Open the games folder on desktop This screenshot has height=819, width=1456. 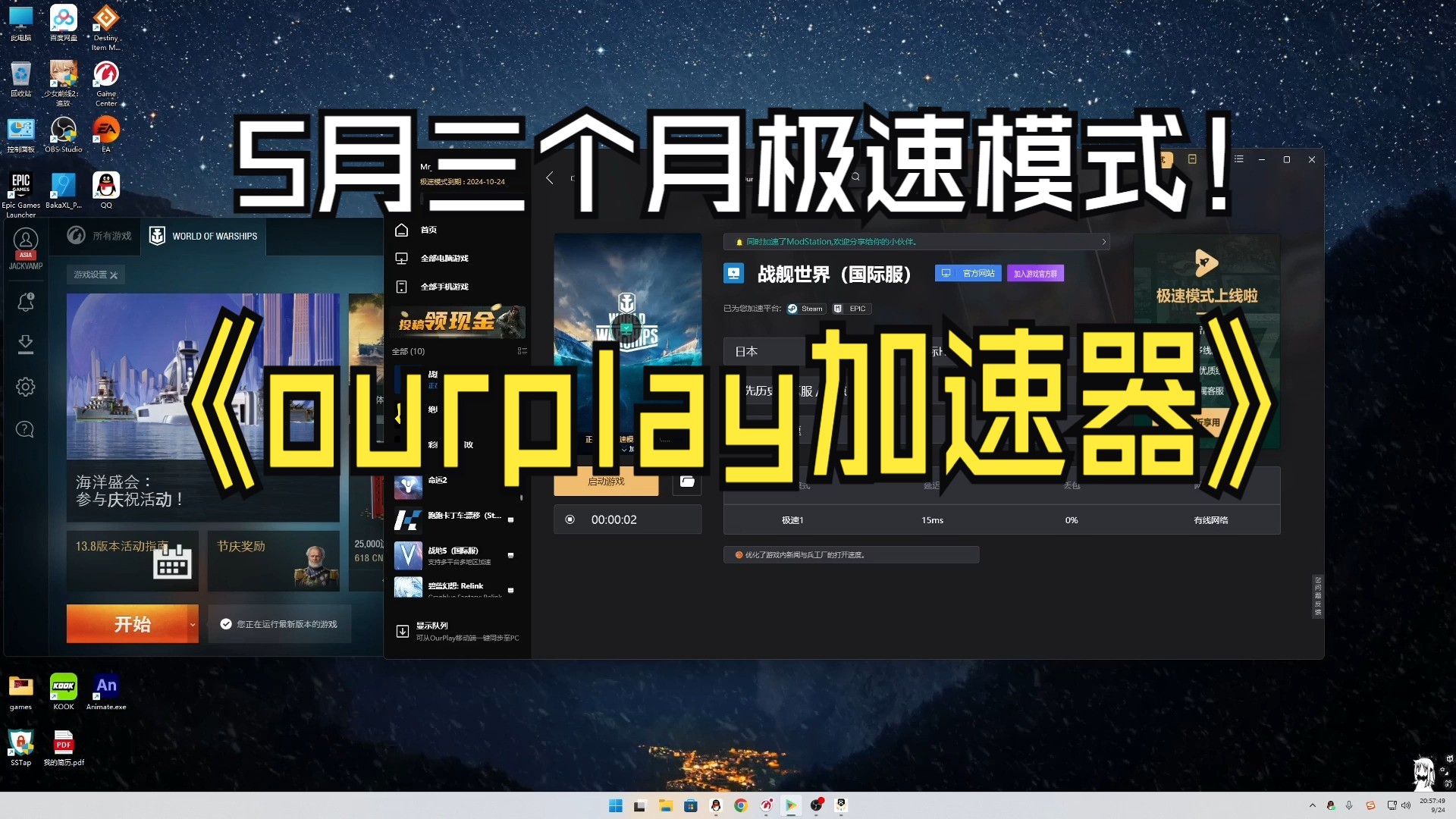pos(20,692)
